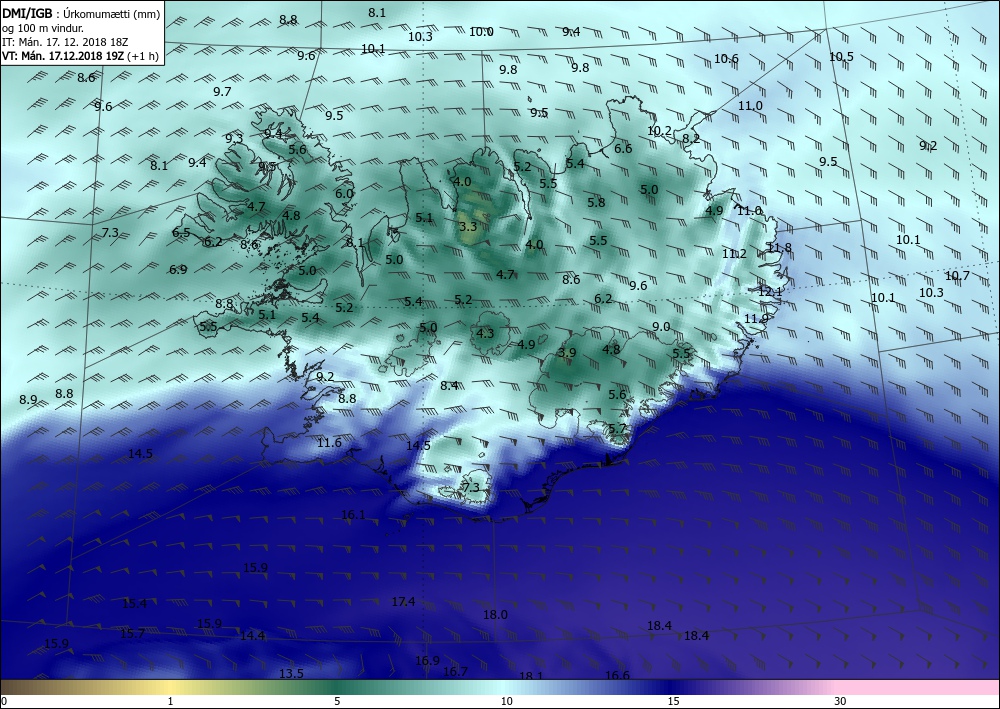This screenshot has width=1000, height=709.
Task: Click the value 6.6 on the map
Action: click(x=623, y=149)
